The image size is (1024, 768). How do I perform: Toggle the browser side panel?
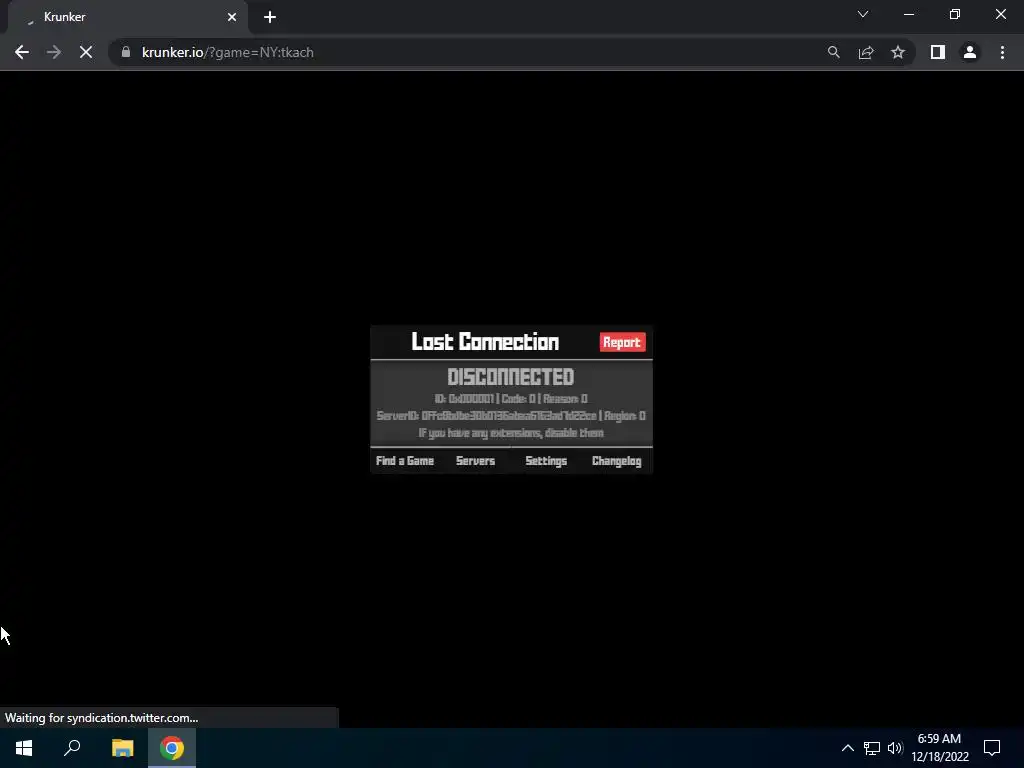tap(938, 52)
